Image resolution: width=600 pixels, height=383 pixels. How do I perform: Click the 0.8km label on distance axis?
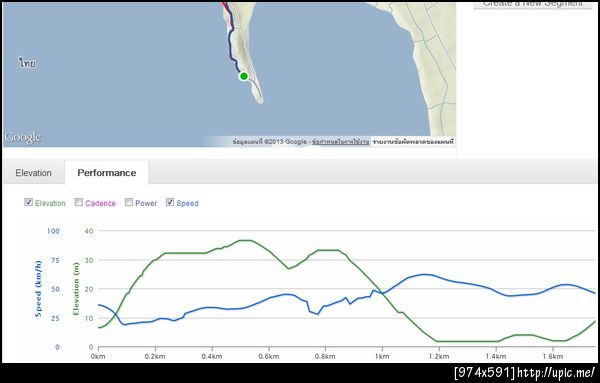pos(325,356)
